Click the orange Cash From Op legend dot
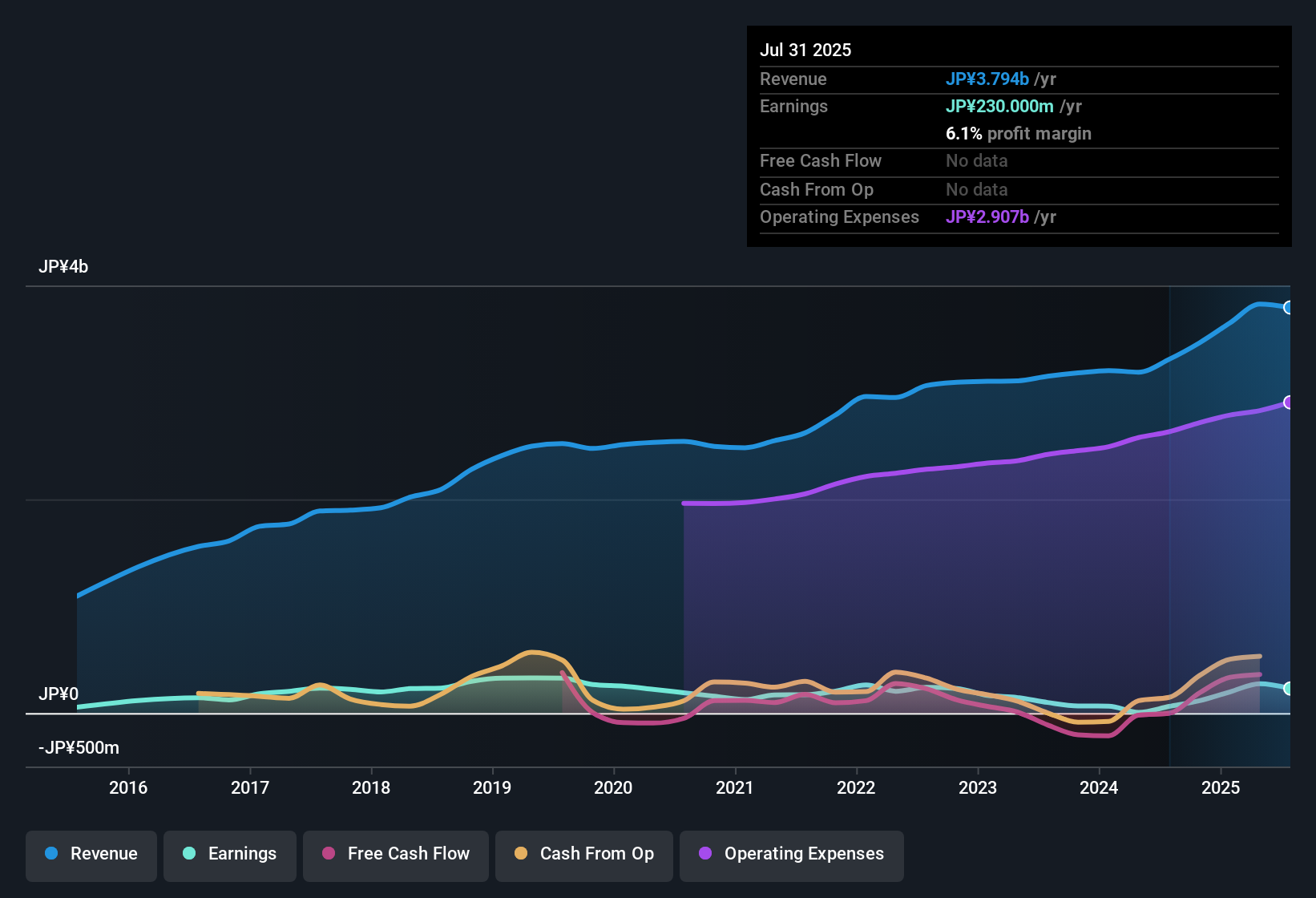Screen dimensions: 1316x898 pyautogui.click(x=520, y=854)
